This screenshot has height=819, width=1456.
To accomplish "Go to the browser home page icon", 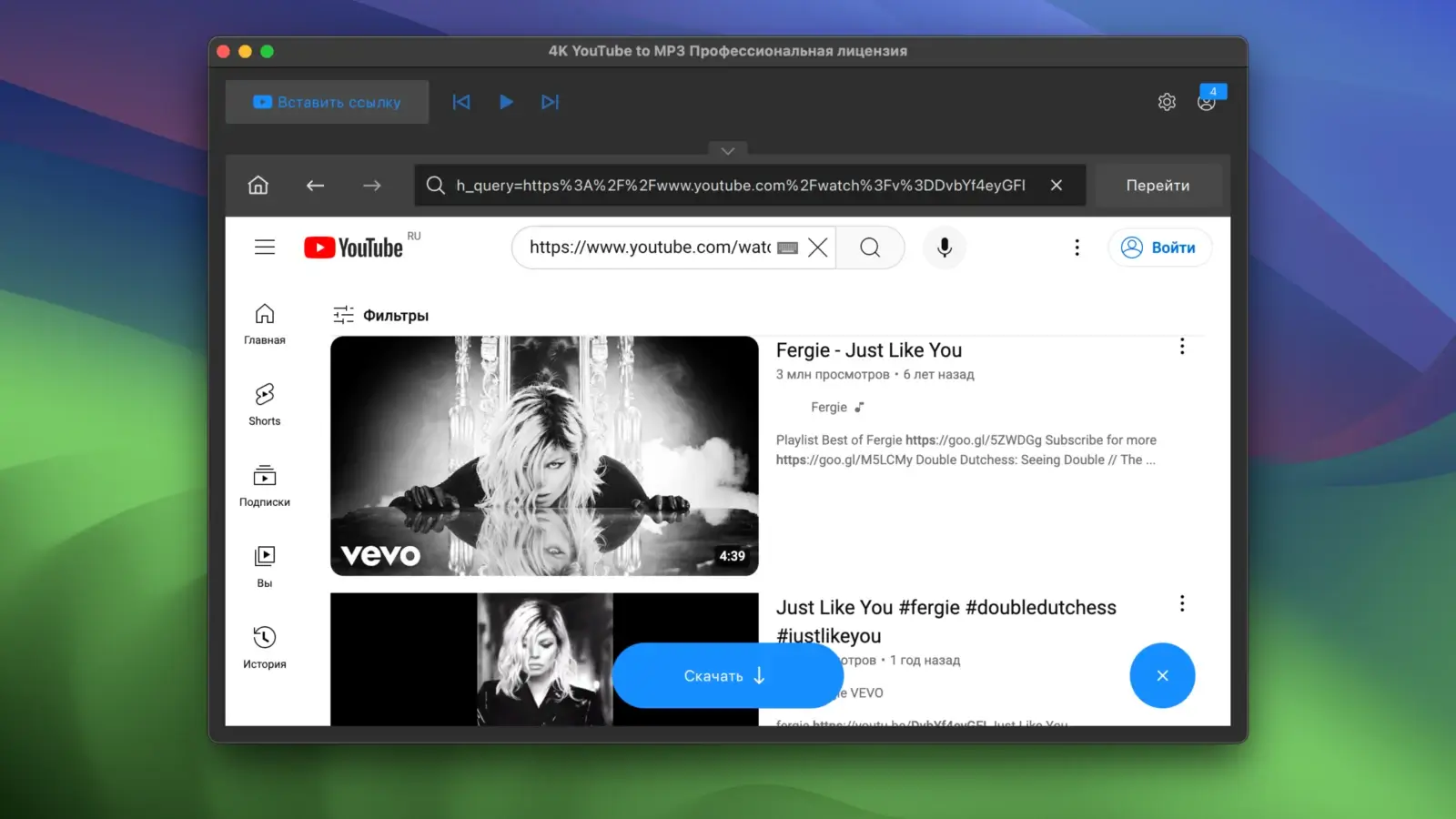I will coord(258,185).
